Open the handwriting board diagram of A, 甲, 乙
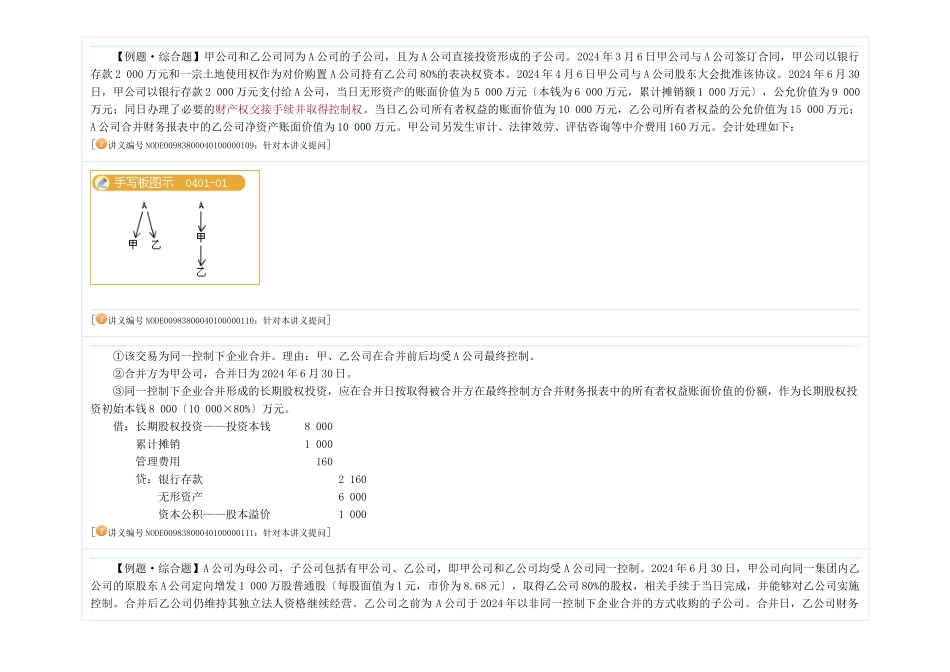Viewport: 950px width, 672px height. (x=175, y=228)
